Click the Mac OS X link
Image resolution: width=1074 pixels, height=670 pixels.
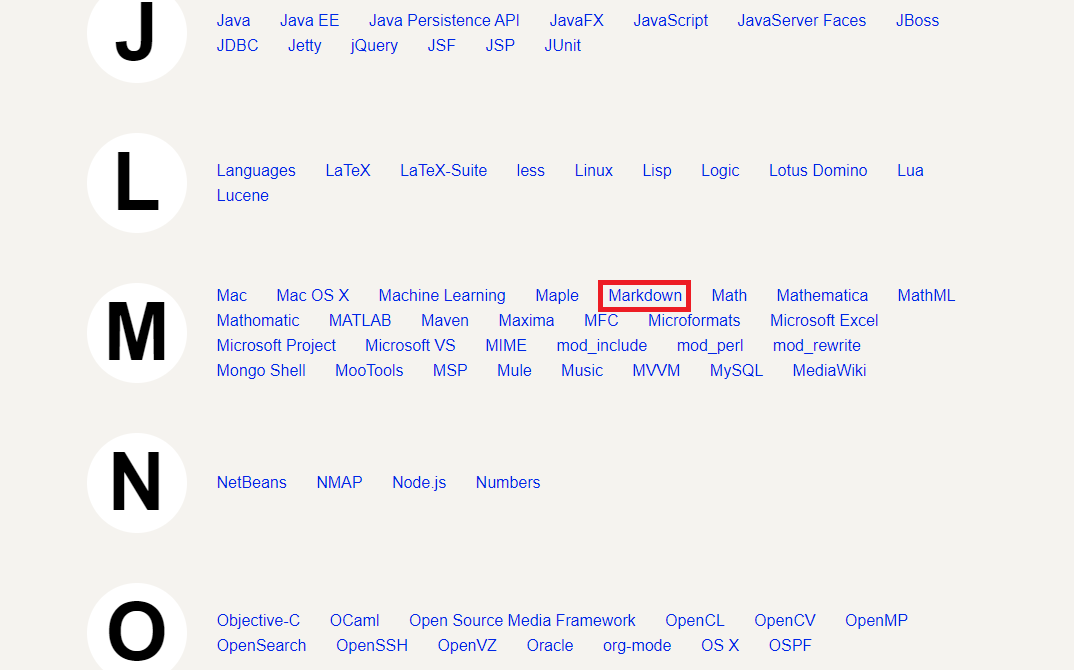312,295
